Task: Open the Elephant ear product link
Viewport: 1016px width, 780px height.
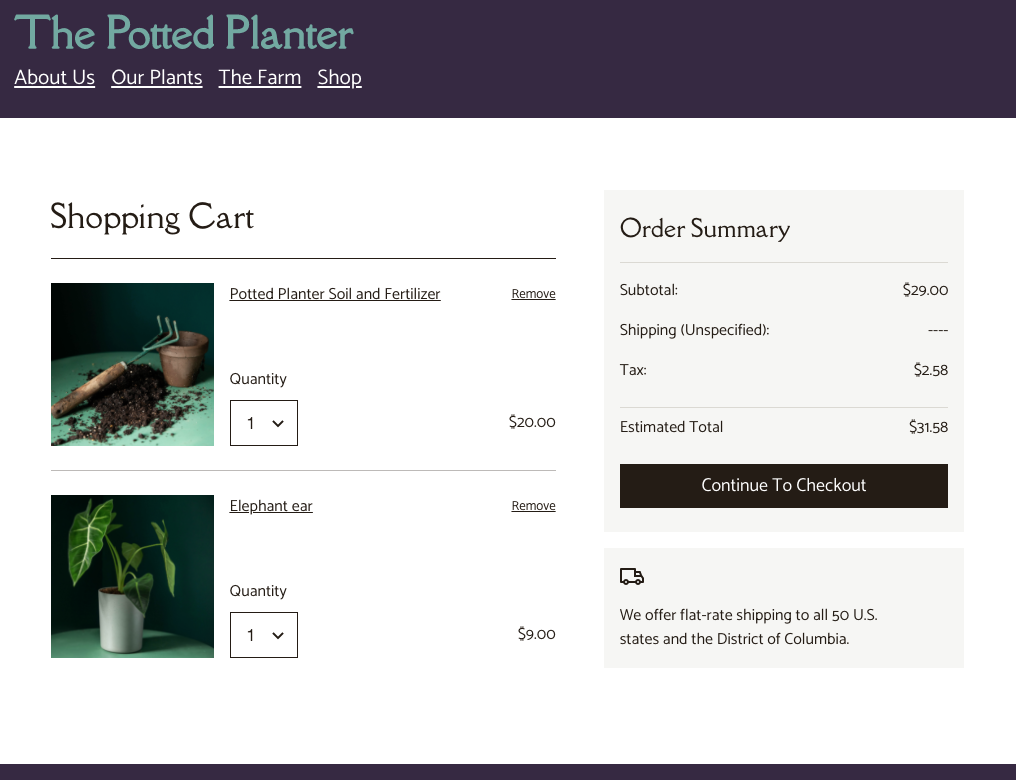Action: point(271,506)
